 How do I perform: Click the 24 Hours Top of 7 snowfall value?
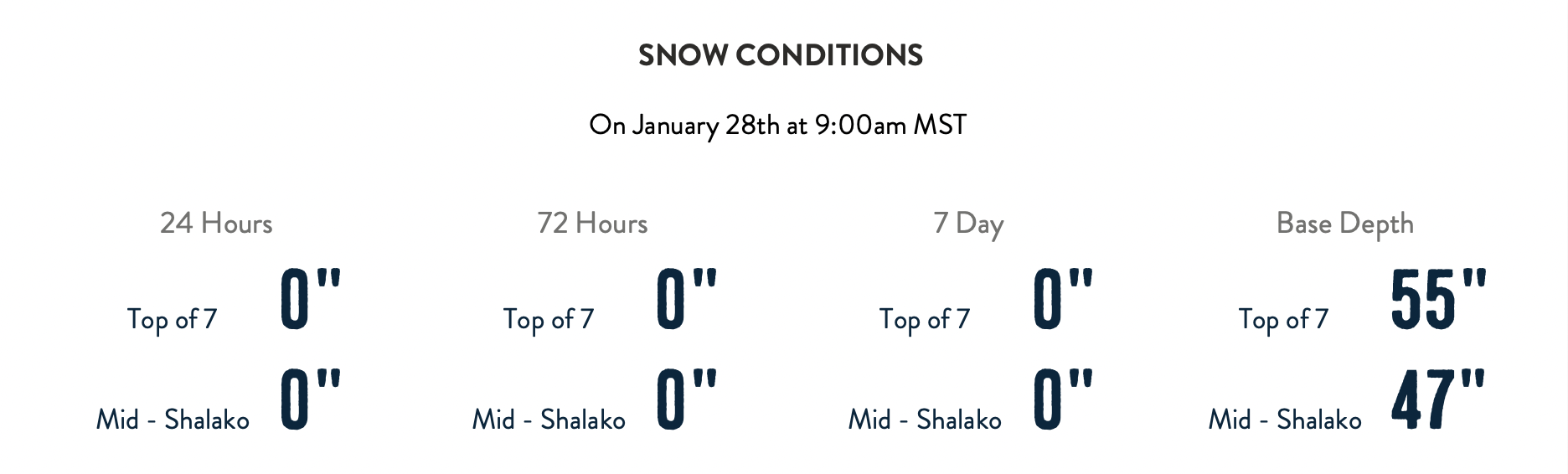point(311,299)
